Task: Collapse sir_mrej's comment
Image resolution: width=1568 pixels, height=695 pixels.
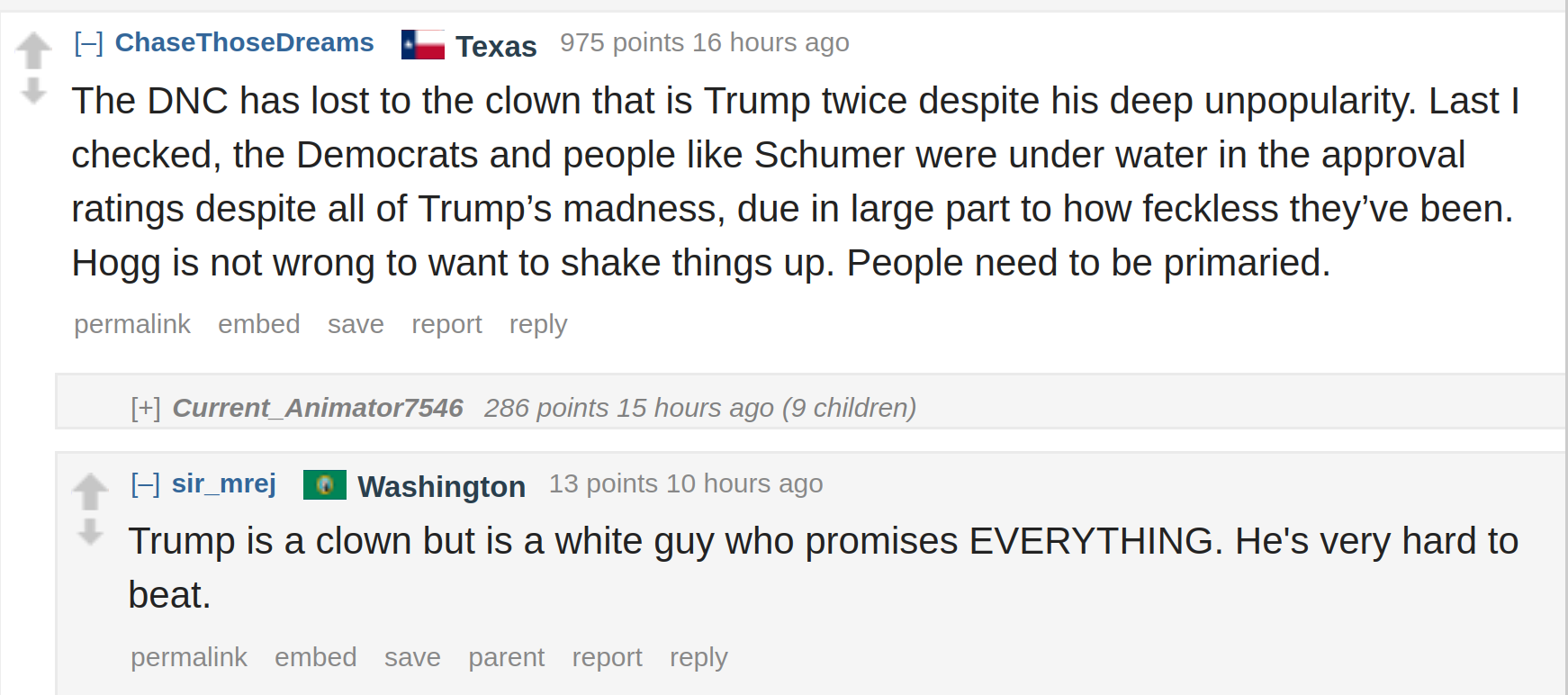Action: (145, 483)
